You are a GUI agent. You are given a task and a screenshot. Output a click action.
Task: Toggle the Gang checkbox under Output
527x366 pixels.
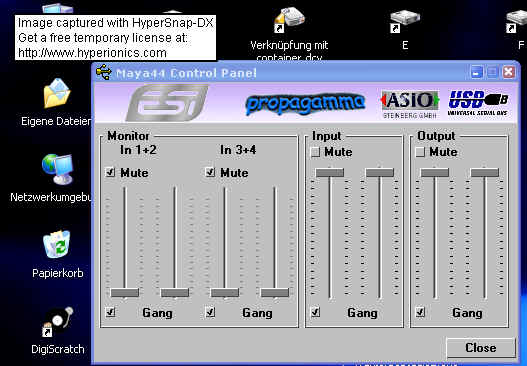point(420,312)
